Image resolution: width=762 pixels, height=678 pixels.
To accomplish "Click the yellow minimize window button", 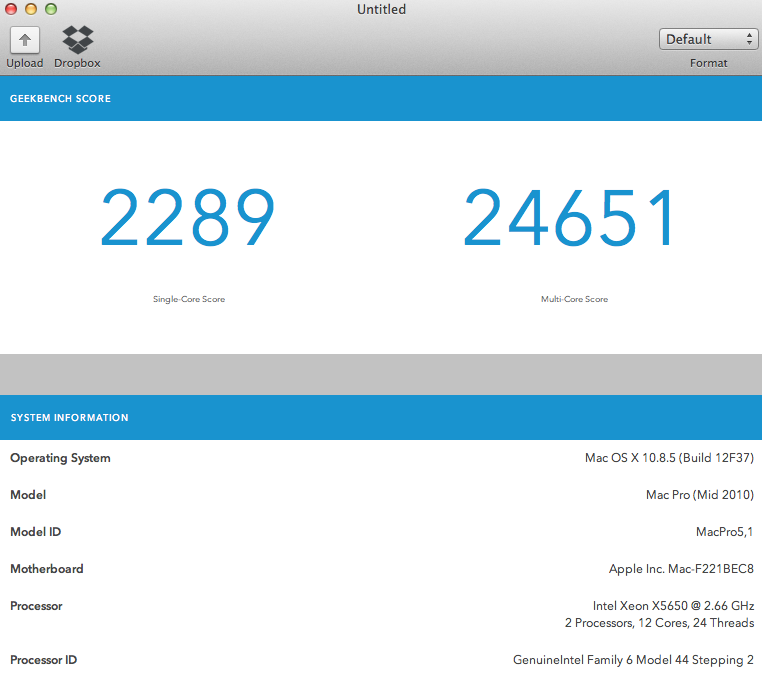I will coord(31,9).
